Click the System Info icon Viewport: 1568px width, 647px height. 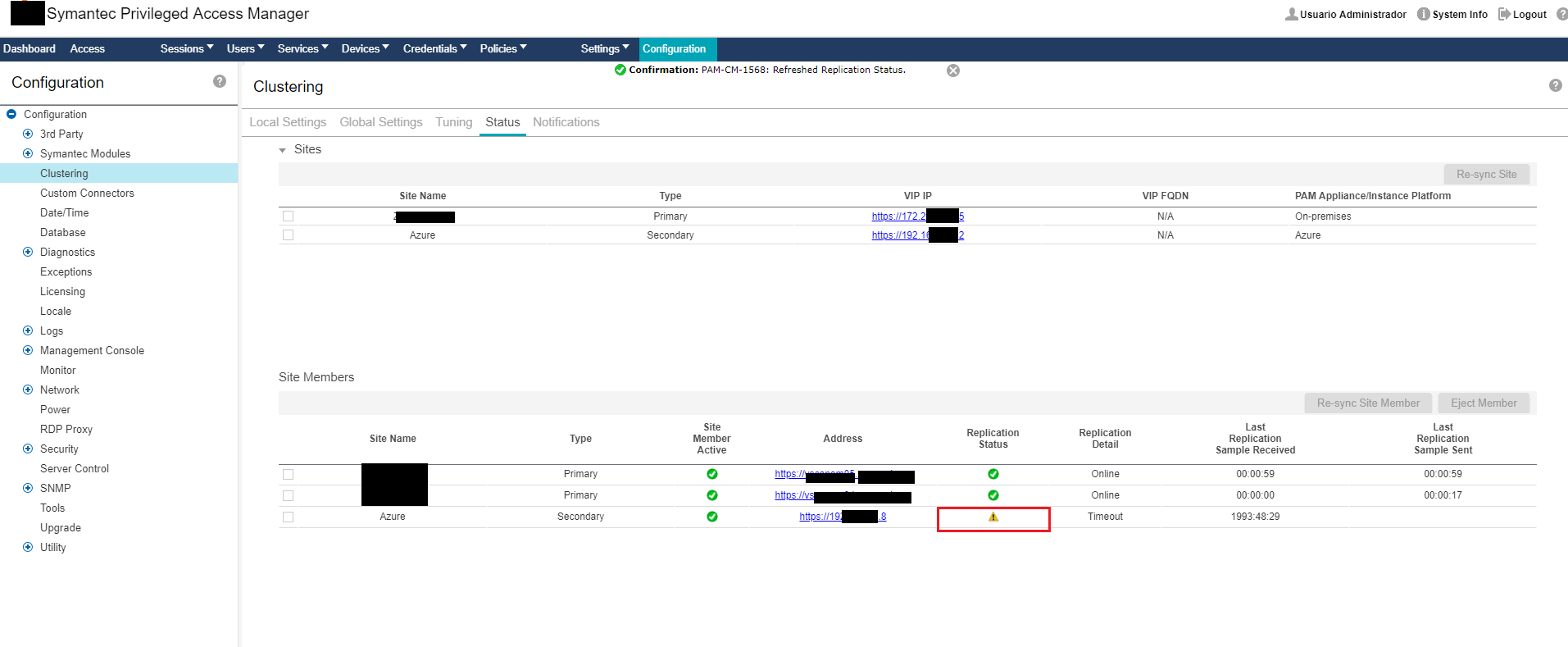[x=1424, y=14]
